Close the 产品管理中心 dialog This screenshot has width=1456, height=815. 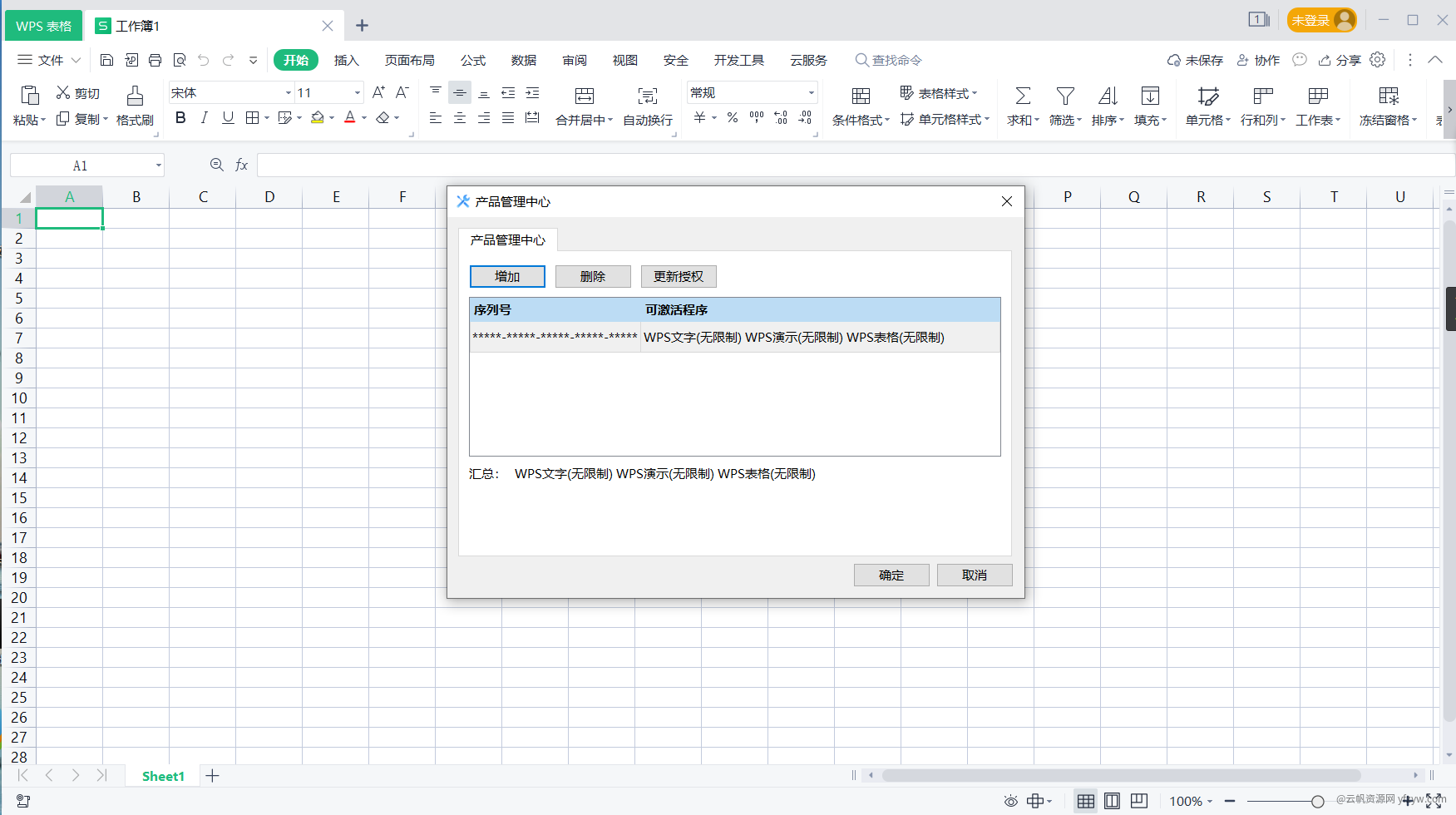pyautogui.click(x=1007, y=201)
